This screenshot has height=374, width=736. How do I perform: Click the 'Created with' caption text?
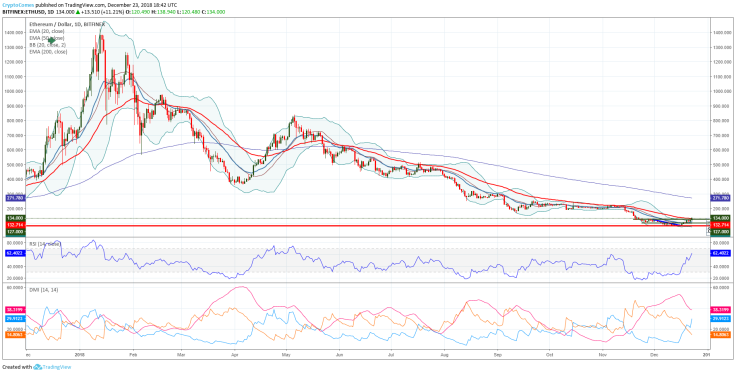tap(17, 367)
